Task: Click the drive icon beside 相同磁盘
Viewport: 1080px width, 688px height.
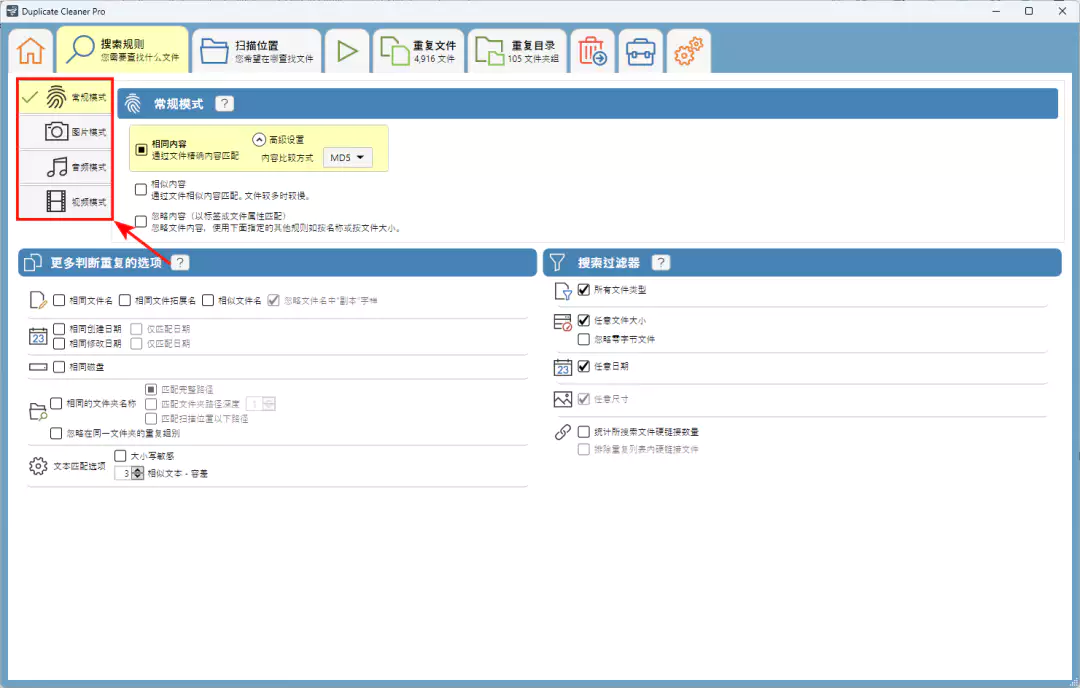Action: pos(38,367)
